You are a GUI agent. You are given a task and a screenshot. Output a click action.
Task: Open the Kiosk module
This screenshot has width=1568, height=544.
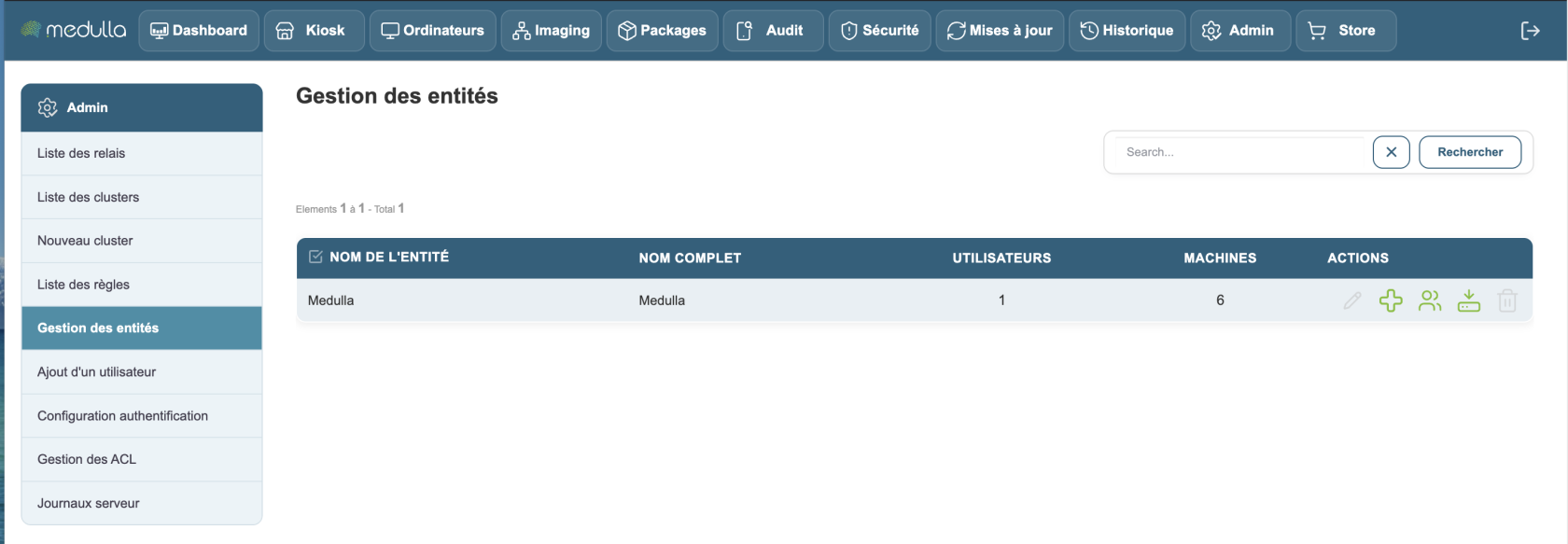pos(312,31)
